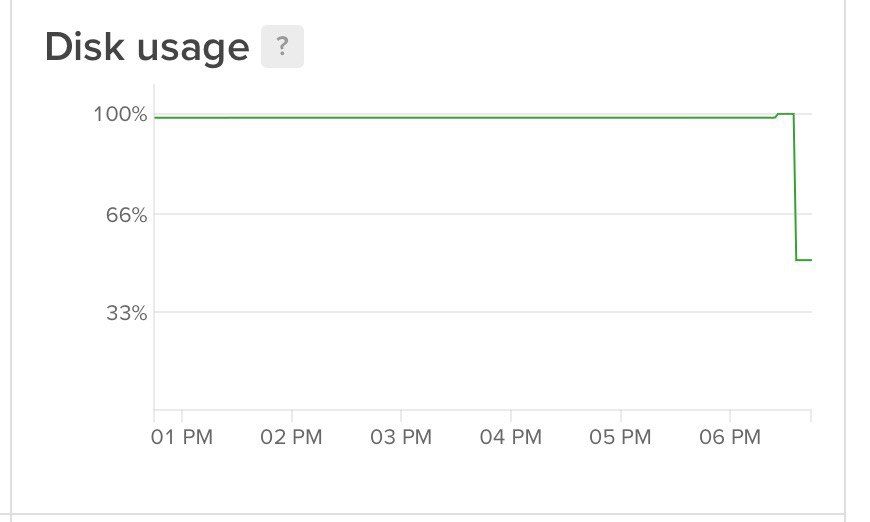The image size is (870, 522).
Task: Click the low green segment after the drop
Action: click(803, 260)
